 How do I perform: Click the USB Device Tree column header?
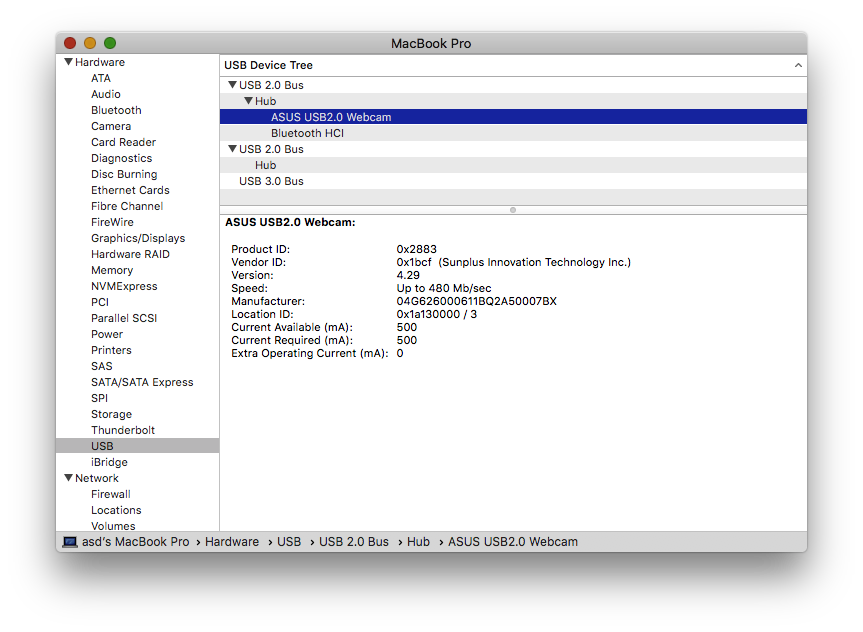point(268,65)
